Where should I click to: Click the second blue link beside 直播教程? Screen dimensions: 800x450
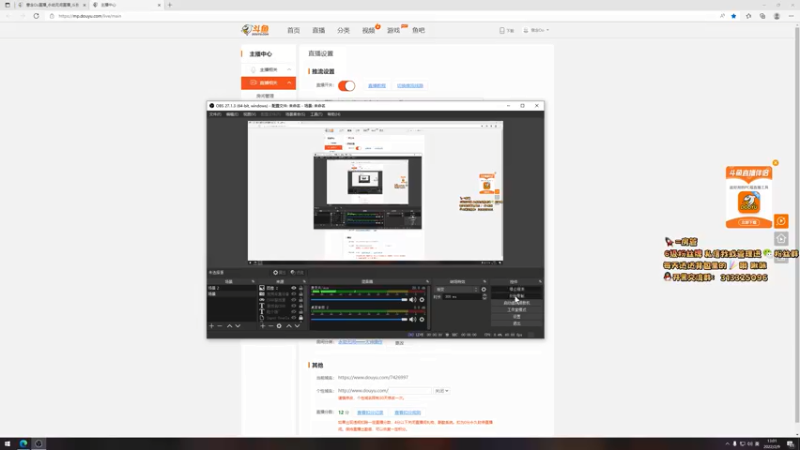tap(410, 86)
